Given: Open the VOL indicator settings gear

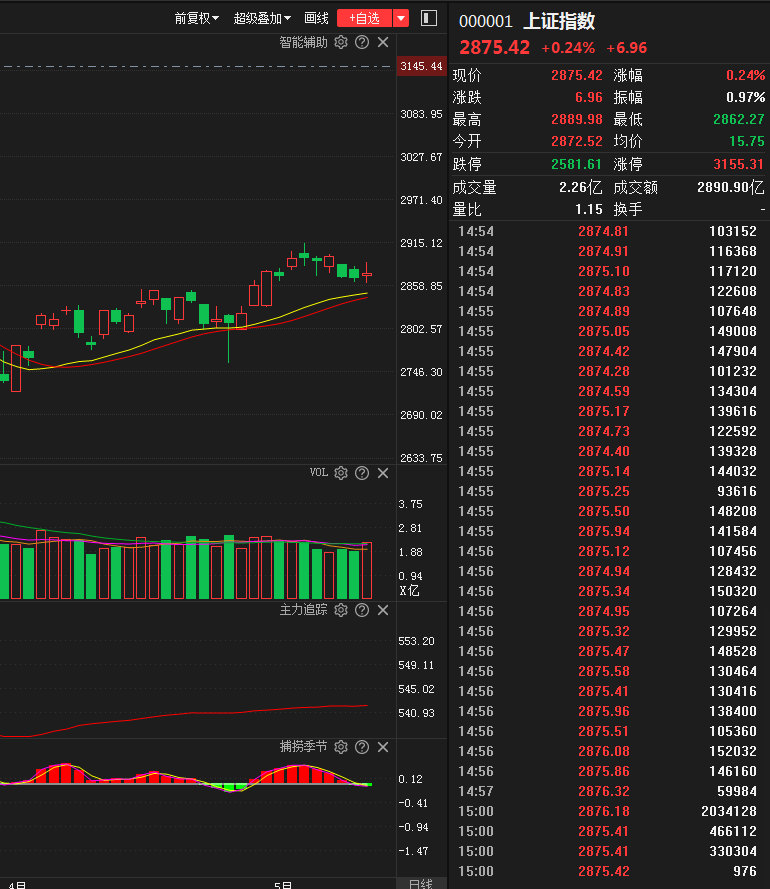Looking at the screenshot, I should tap(341, 473).
